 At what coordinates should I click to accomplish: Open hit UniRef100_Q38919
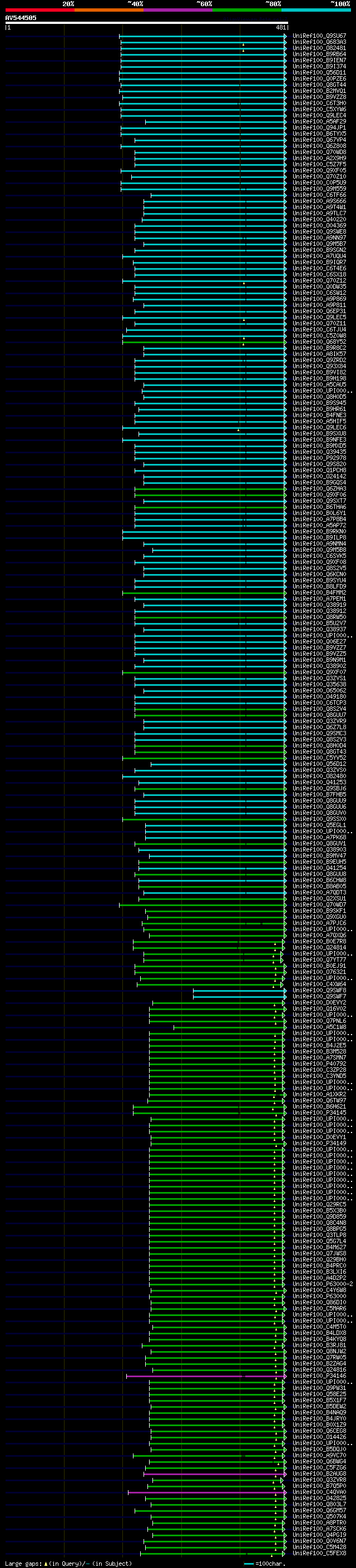click(319, 605)
